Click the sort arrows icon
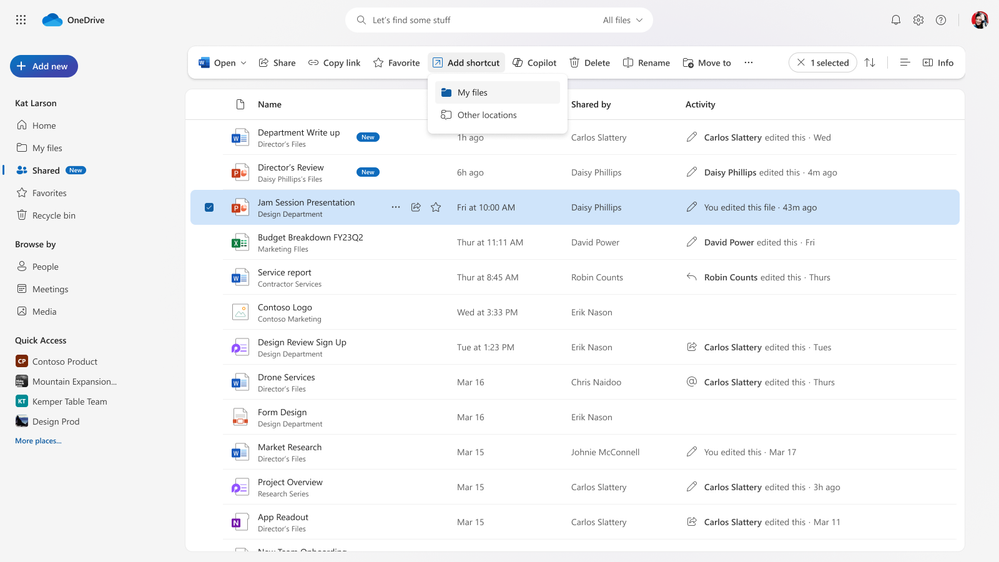This screenshot has height=562, width=999. click(870, 63)
